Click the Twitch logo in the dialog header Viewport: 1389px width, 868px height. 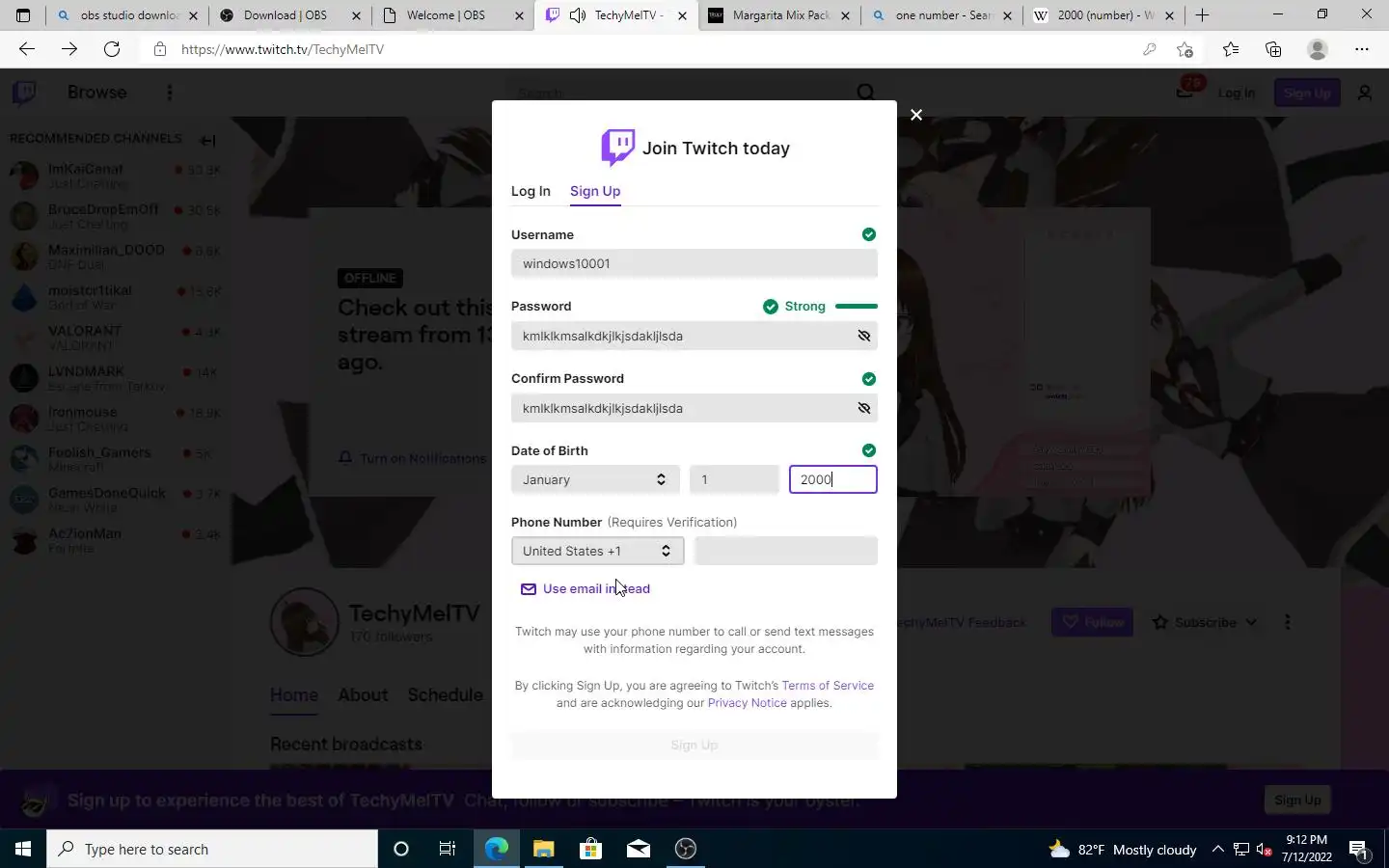tap(618, 148)
